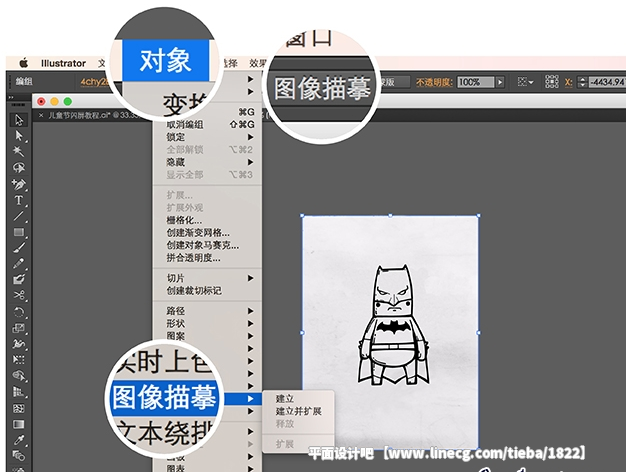This screenshot has height=472, width=626.
Task: Expand the 形状 submenu
Action: [207, 323]
